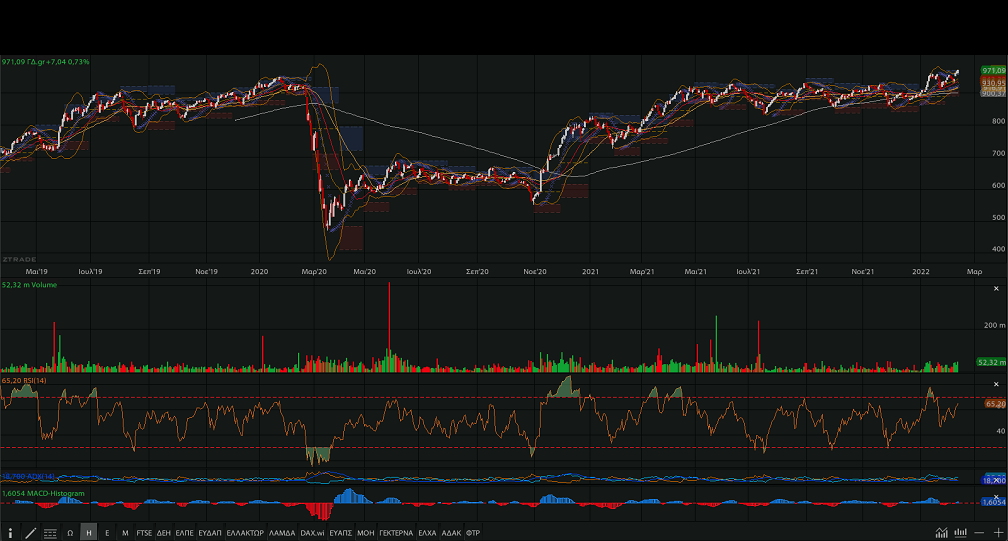Open the ΕΛΛΑΚΤΩΡ symbol tab
The width and height of the screenshot is (1008, 541).
245,533
